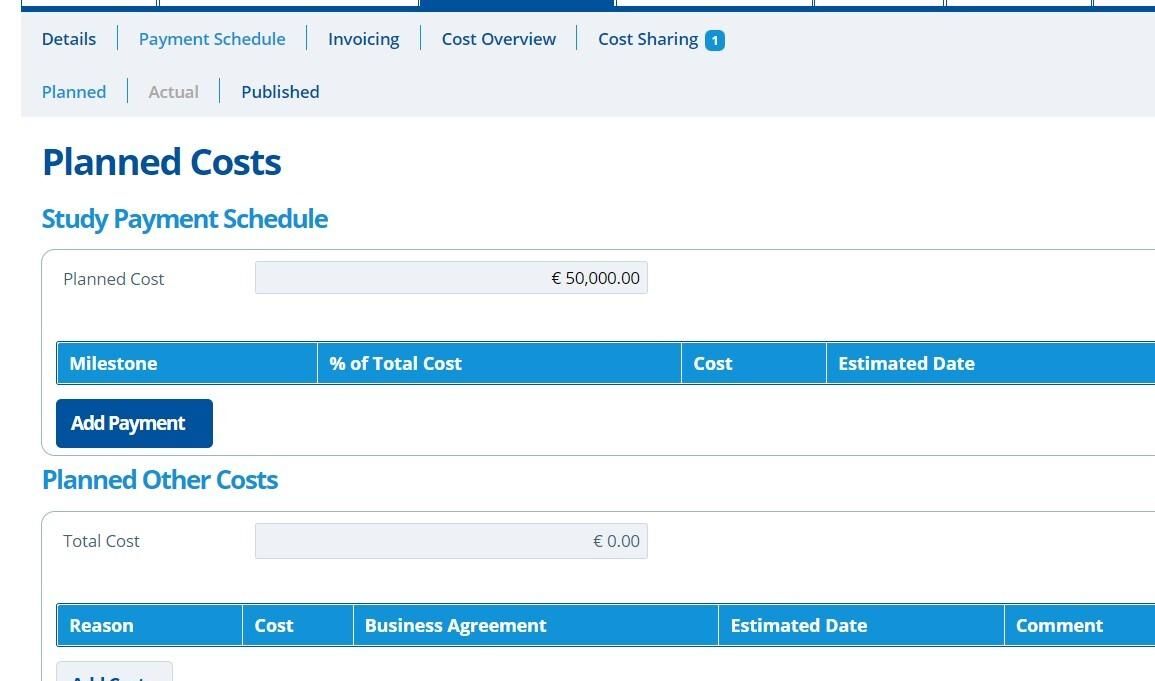Click Estimated Date header in Study Payment Schedule
Screen dimensions: 1155x681
tap(906, 363)
